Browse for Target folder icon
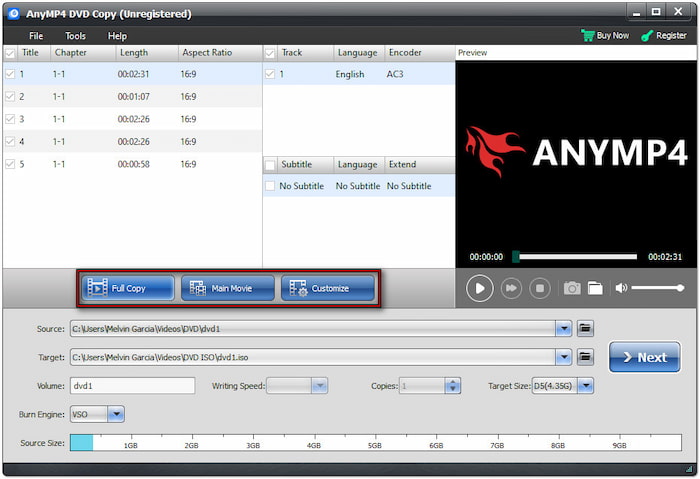The width and height of the screenshot is (700, 479). [586, 357]
